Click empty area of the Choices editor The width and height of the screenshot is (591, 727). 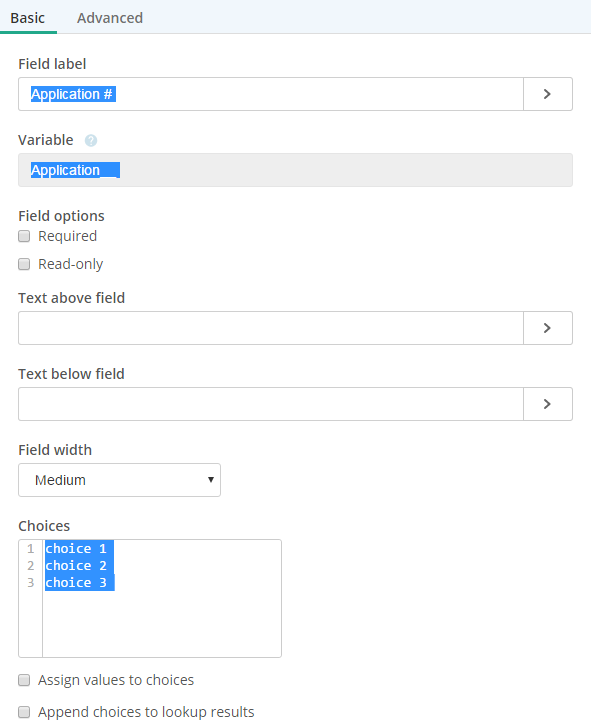click(161, 624)
